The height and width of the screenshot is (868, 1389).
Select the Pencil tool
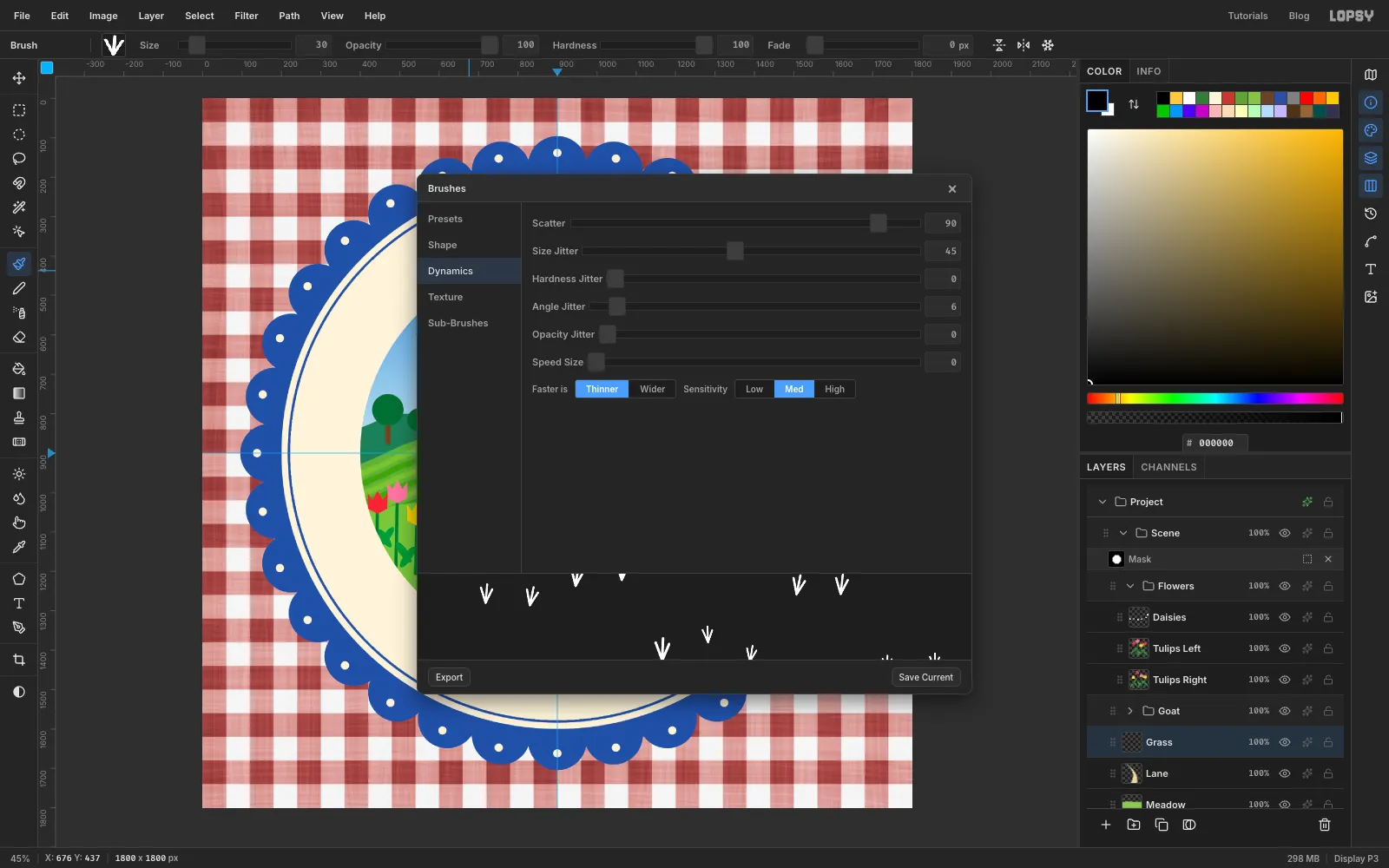19,288
